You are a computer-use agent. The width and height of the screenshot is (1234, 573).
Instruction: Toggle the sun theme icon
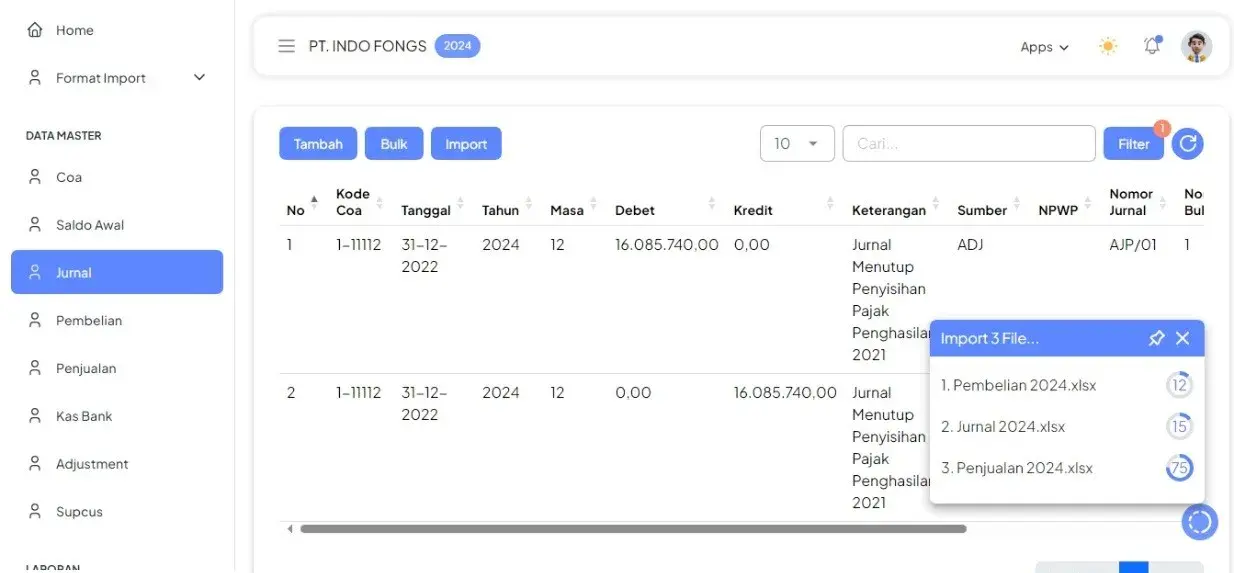[x=1108, y=46]
